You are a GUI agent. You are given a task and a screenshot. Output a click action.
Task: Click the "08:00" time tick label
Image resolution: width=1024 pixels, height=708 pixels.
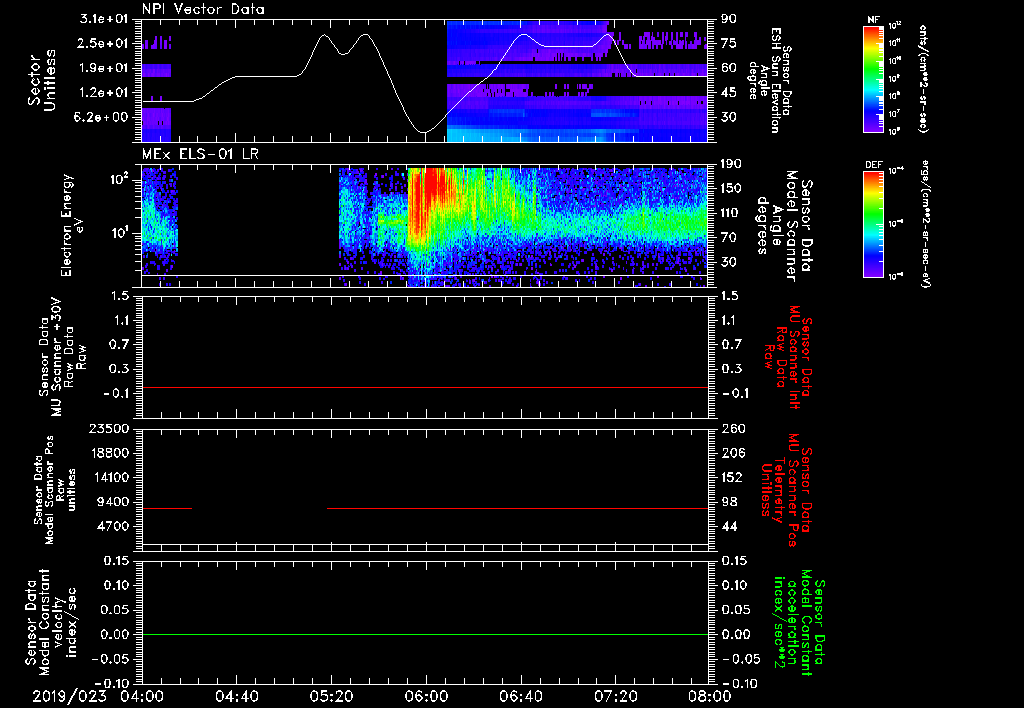pyautogui.click(x=710, y=696)
